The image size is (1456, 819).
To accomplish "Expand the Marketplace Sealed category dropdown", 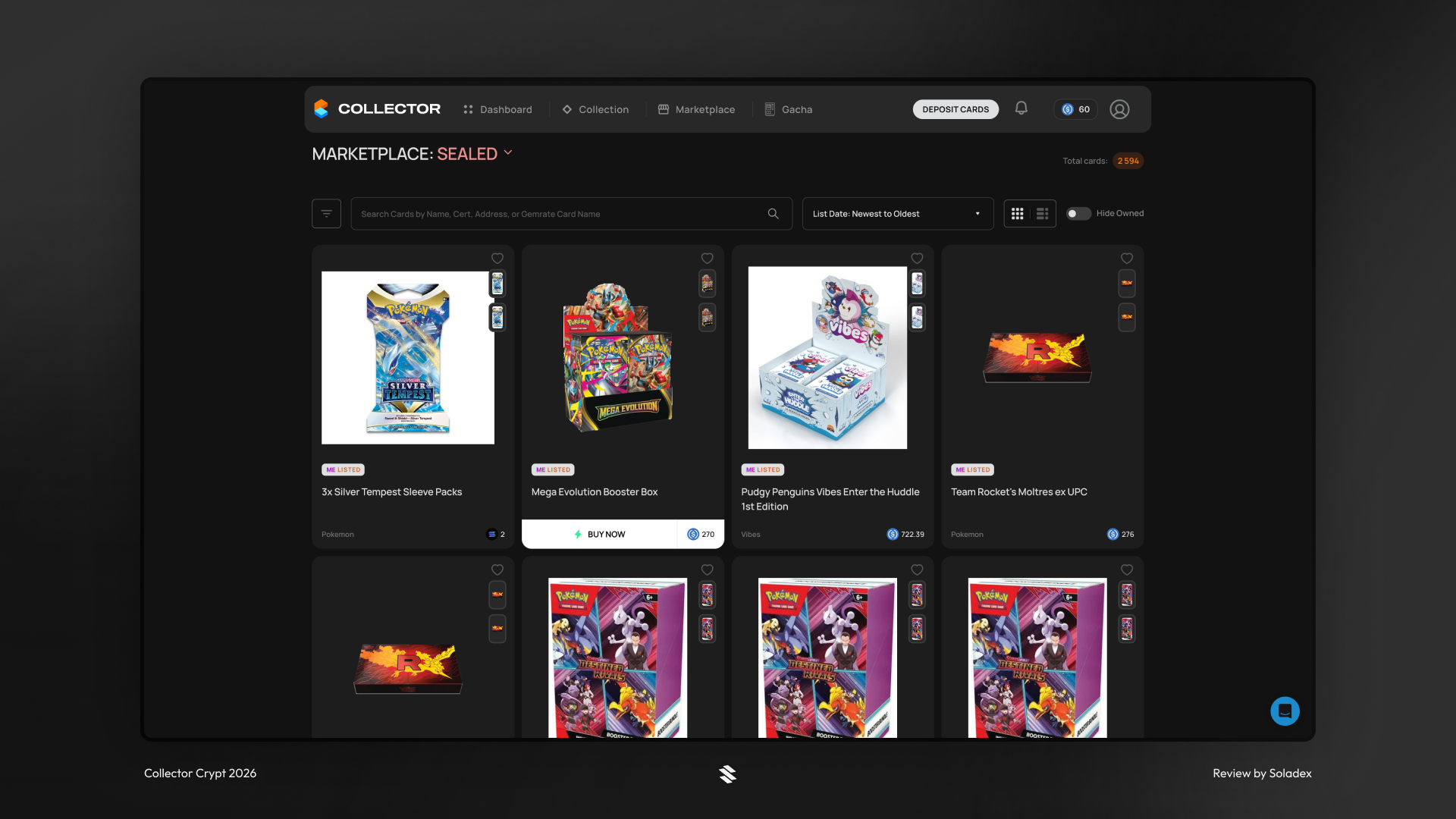I will 508,153.
